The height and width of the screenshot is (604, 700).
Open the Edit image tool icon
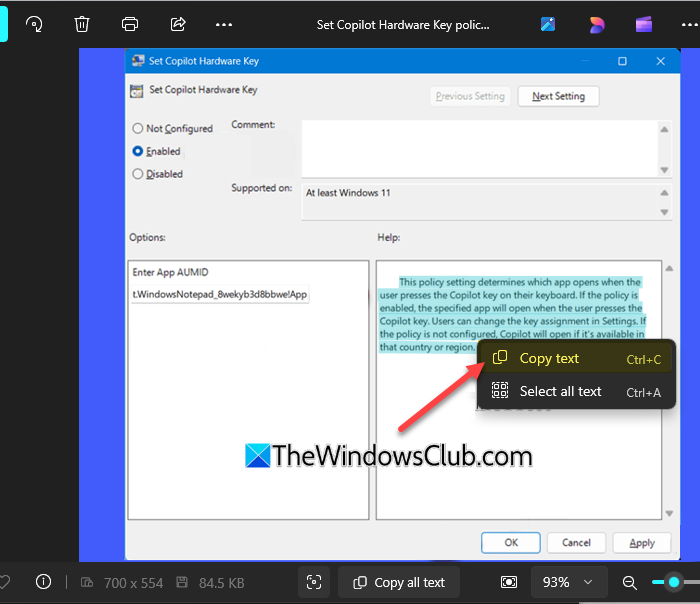pos(548,24)
